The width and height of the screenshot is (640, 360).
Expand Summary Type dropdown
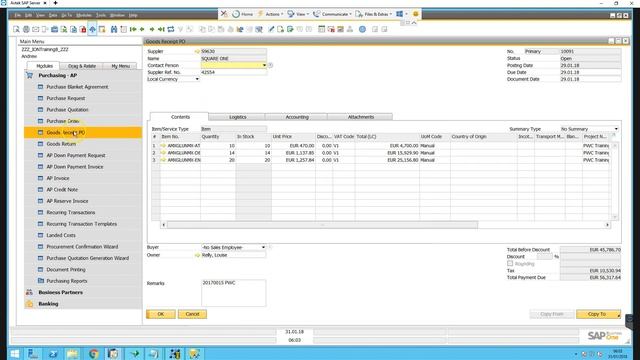click(x=616, y=129)
